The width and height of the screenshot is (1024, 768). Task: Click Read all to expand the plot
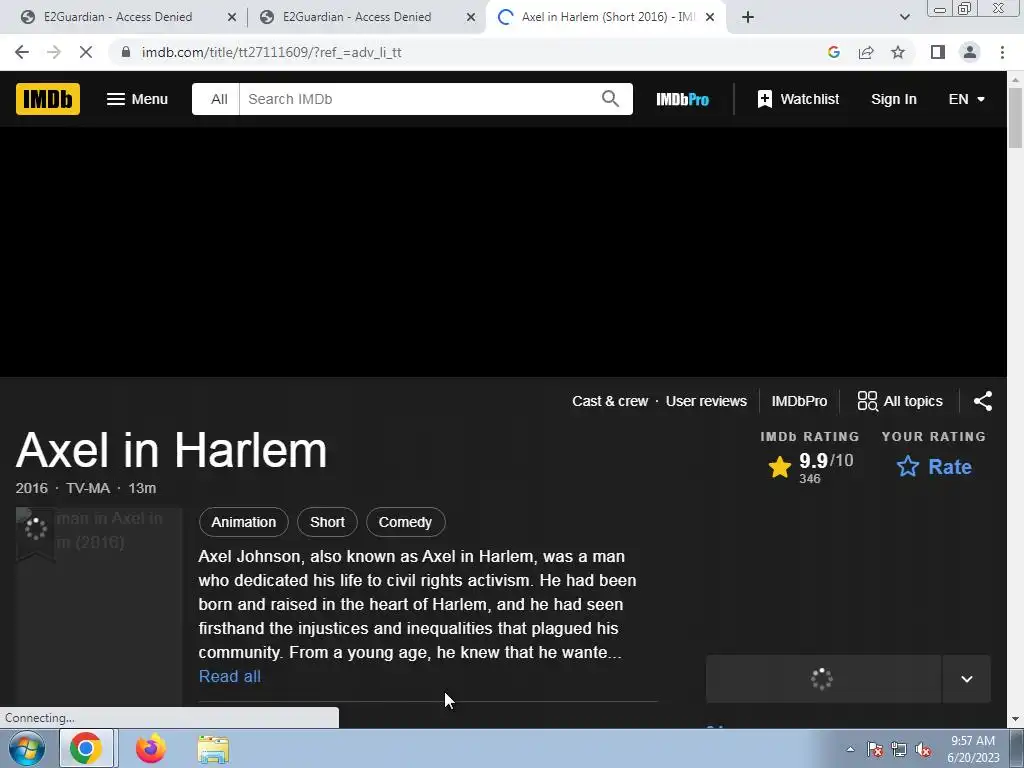coord(230,676)
